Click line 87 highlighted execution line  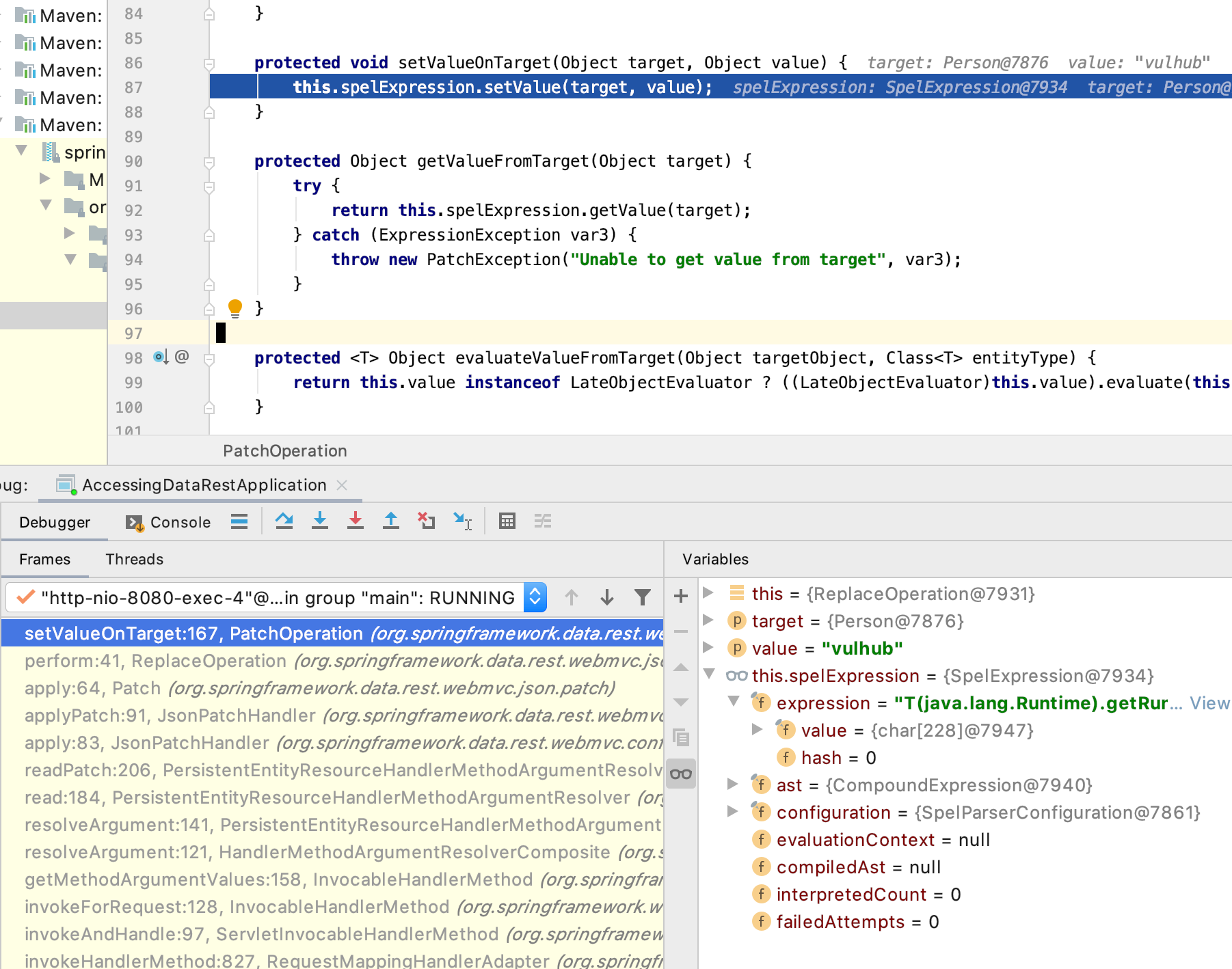pos(721,87)
